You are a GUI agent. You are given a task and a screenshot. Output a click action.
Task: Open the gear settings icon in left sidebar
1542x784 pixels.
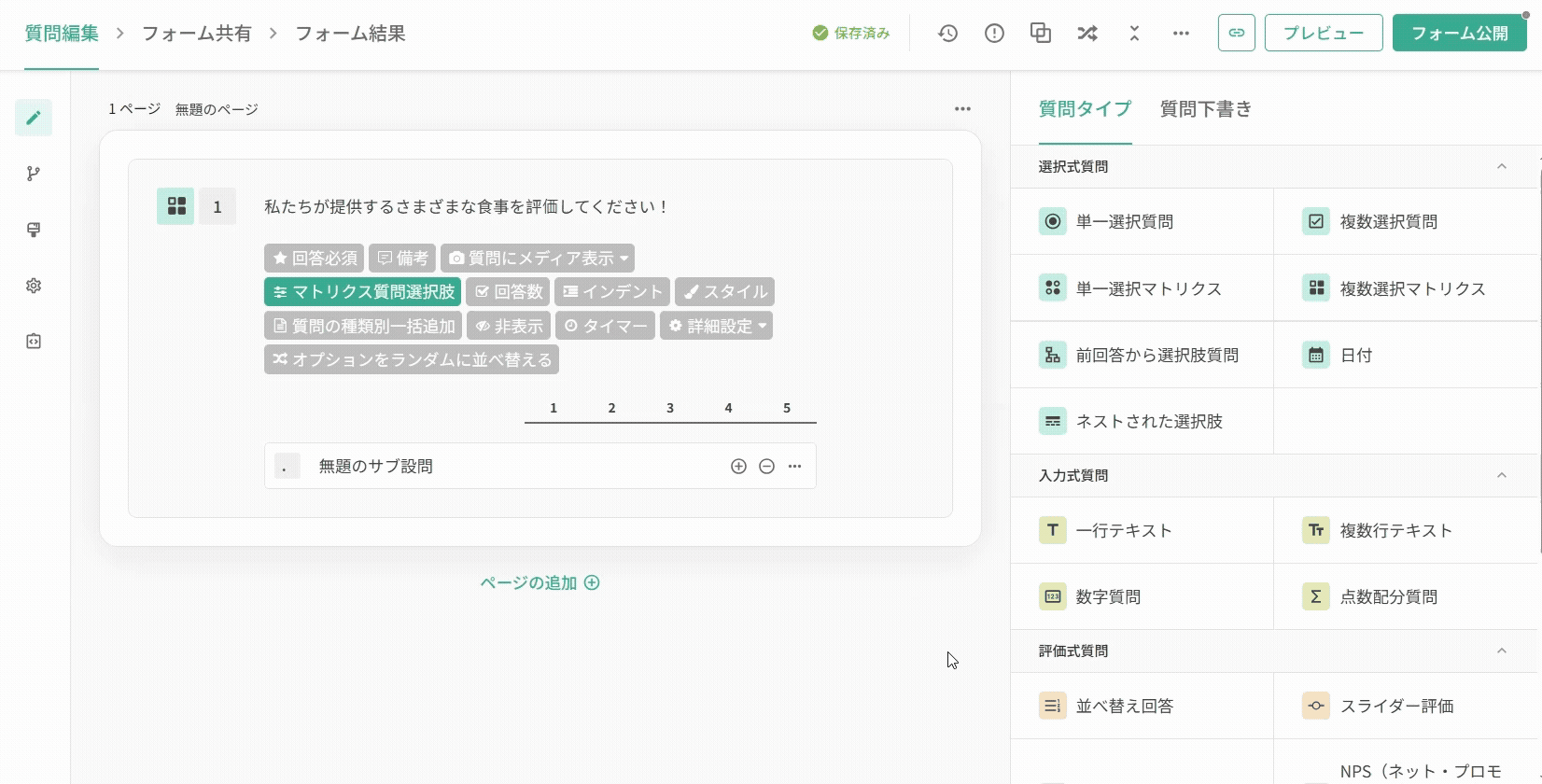pos(34,286)
